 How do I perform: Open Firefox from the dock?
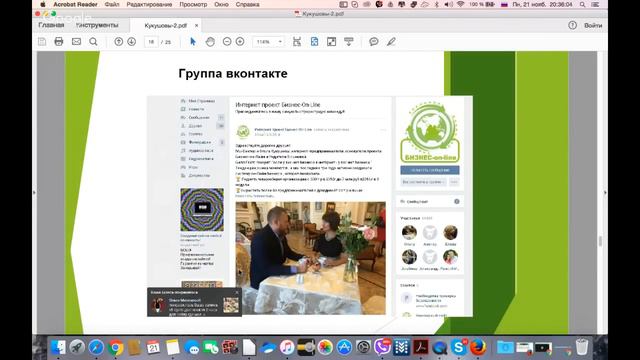click(x=478, y=347)
